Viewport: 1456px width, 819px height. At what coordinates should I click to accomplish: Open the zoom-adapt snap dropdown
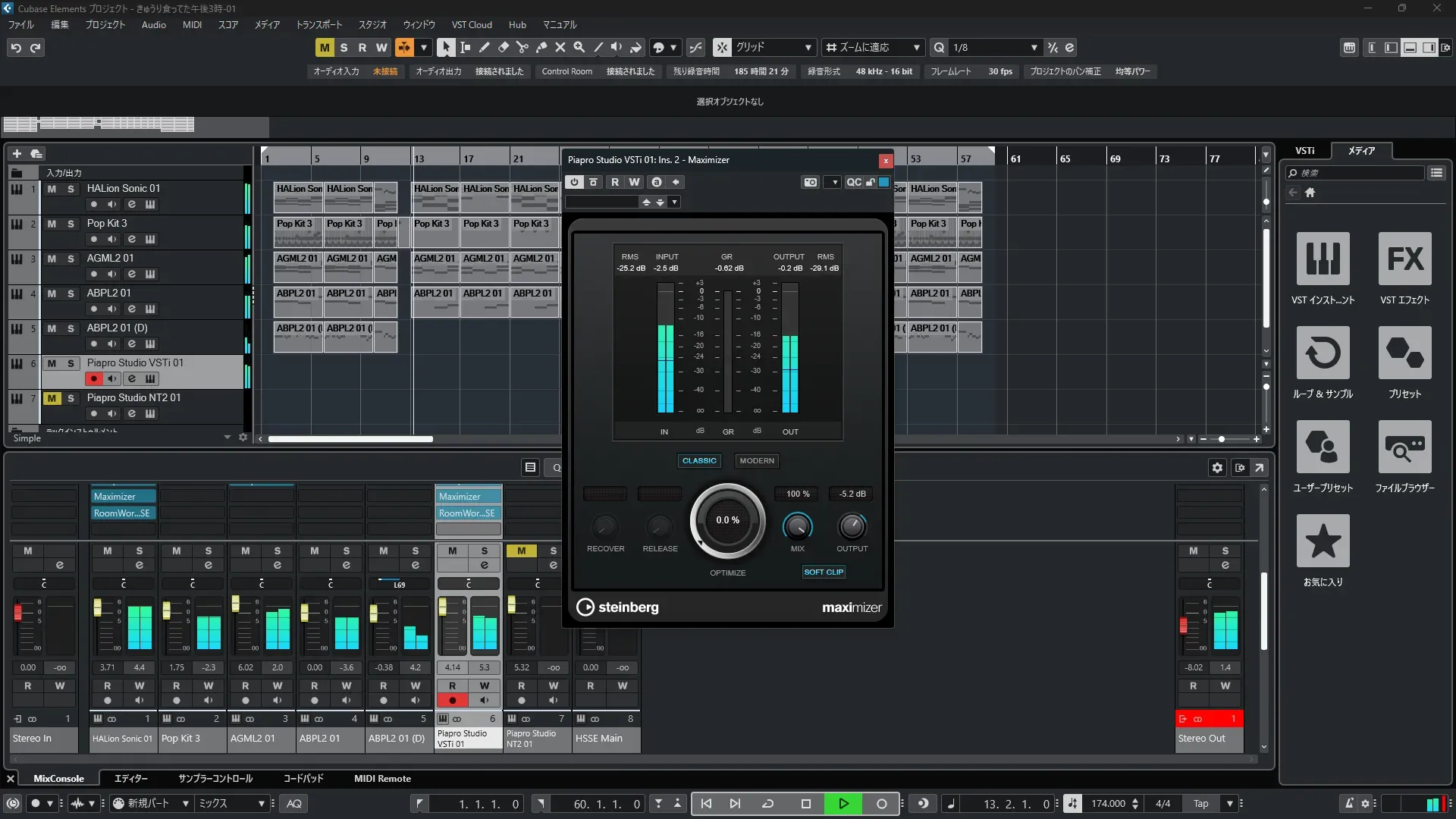[916, 47]
